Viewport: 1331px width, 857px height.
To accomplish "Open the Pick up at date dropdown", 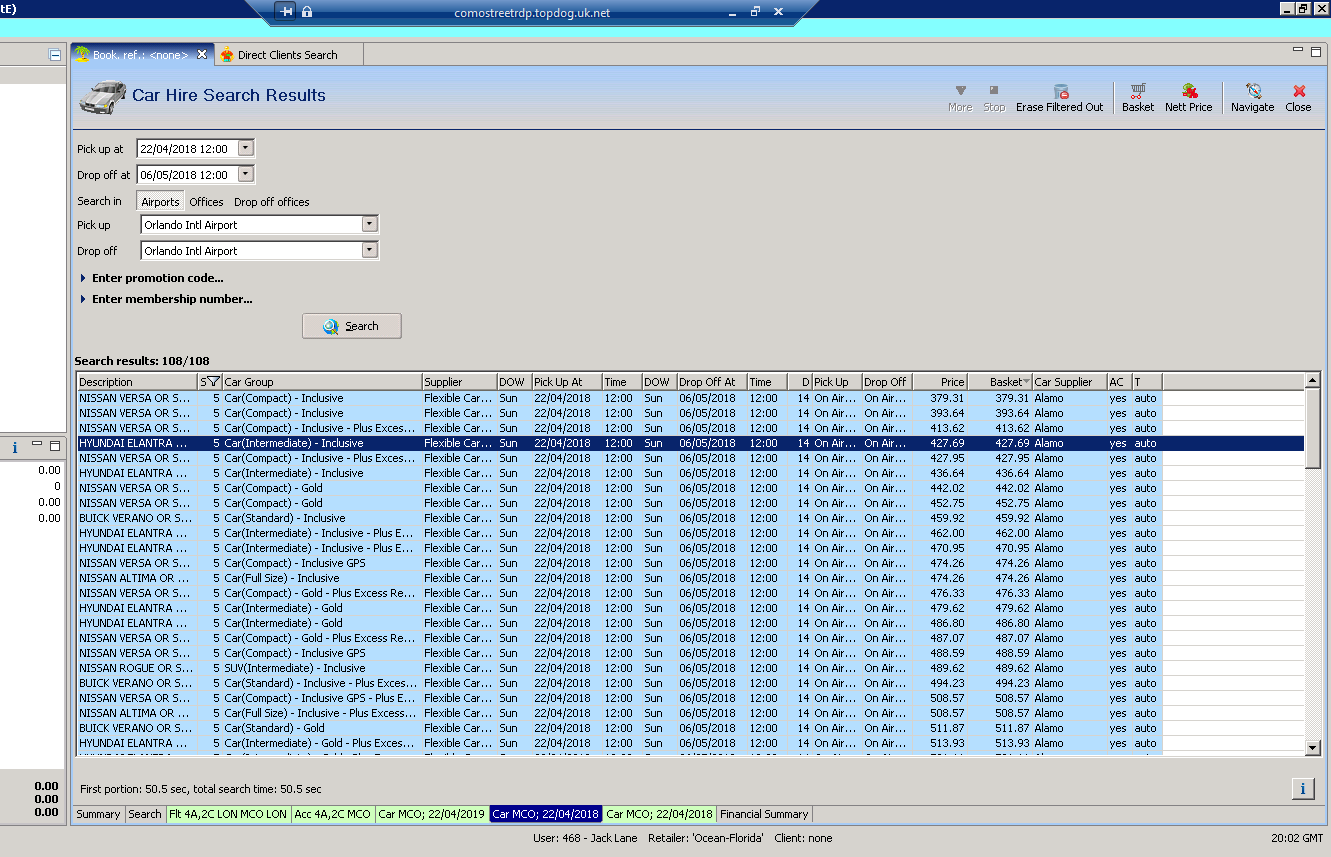I will click(x=246, y=149).
